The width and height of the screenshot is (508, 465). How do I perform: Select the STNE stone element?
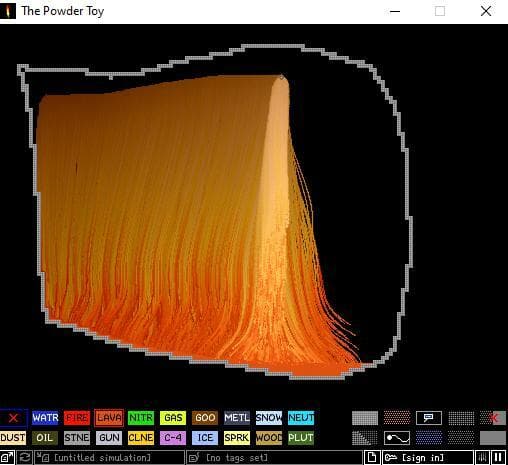click(77, 438)
